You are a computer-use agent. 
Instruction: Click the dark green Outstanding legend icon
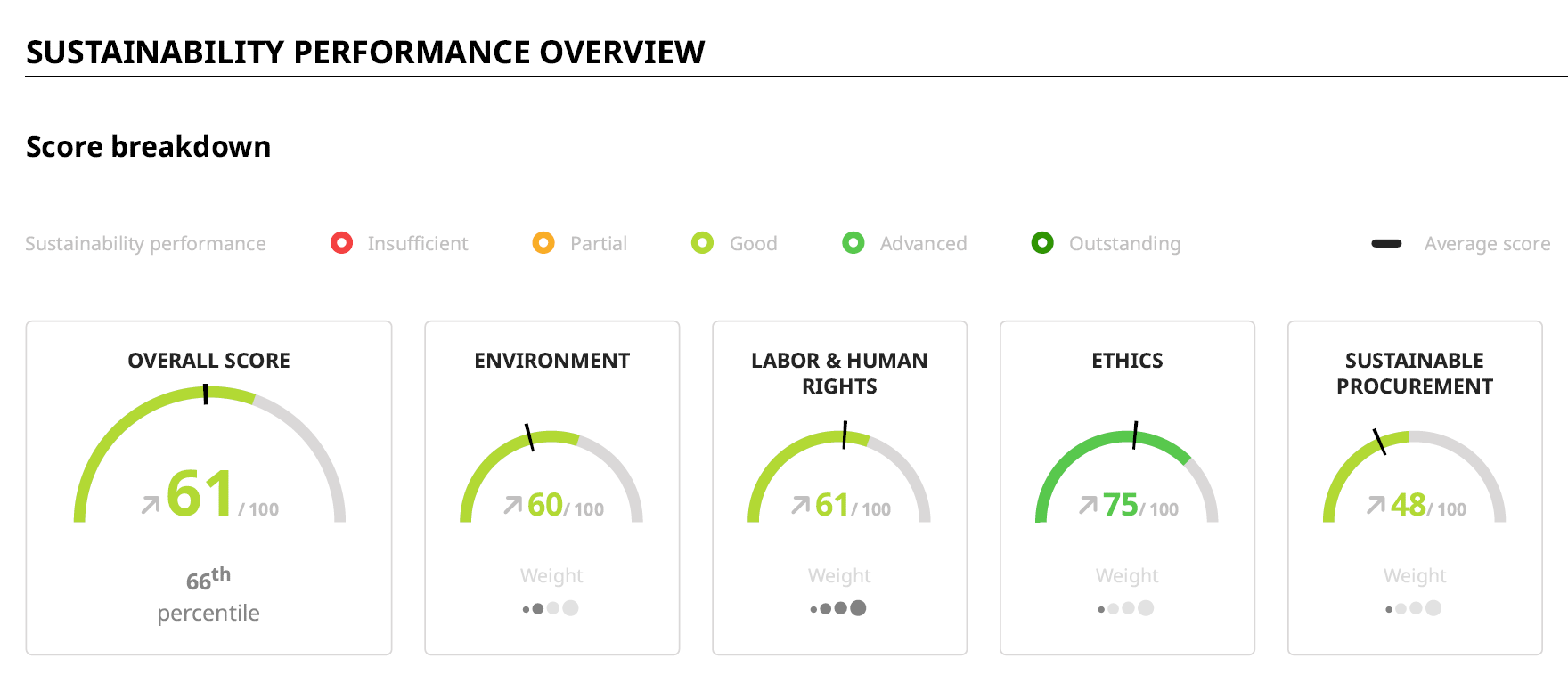tap(1042, 243)
